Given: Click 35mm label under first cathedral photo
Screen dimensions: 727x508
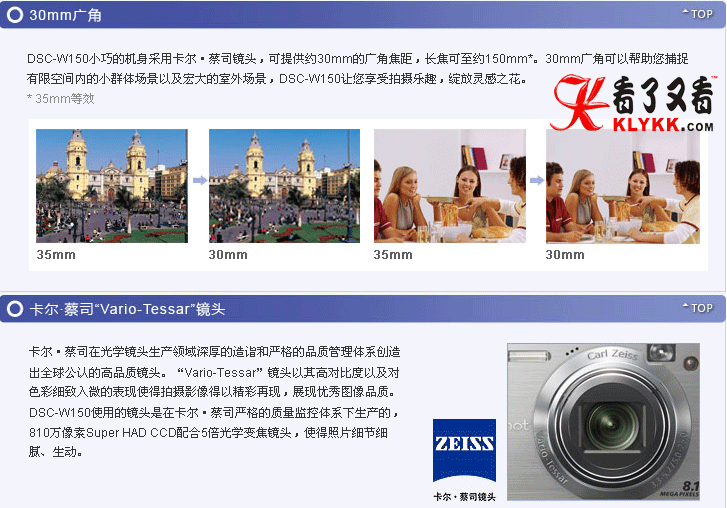Looking at the screenshot, I should [x=56, y=254].
